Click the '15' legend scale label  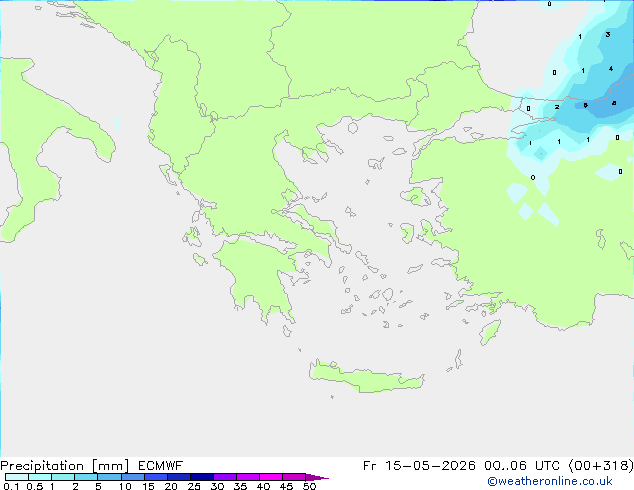(x=148, y=486)
